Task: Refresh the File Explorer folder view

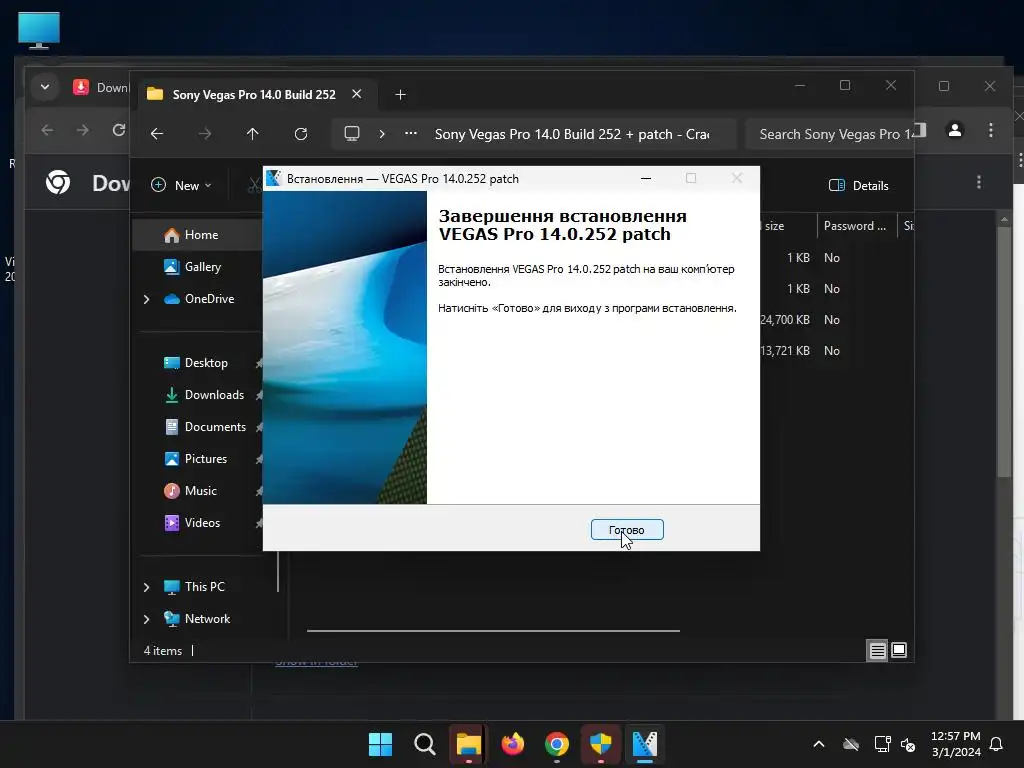Action: [300, 134]
